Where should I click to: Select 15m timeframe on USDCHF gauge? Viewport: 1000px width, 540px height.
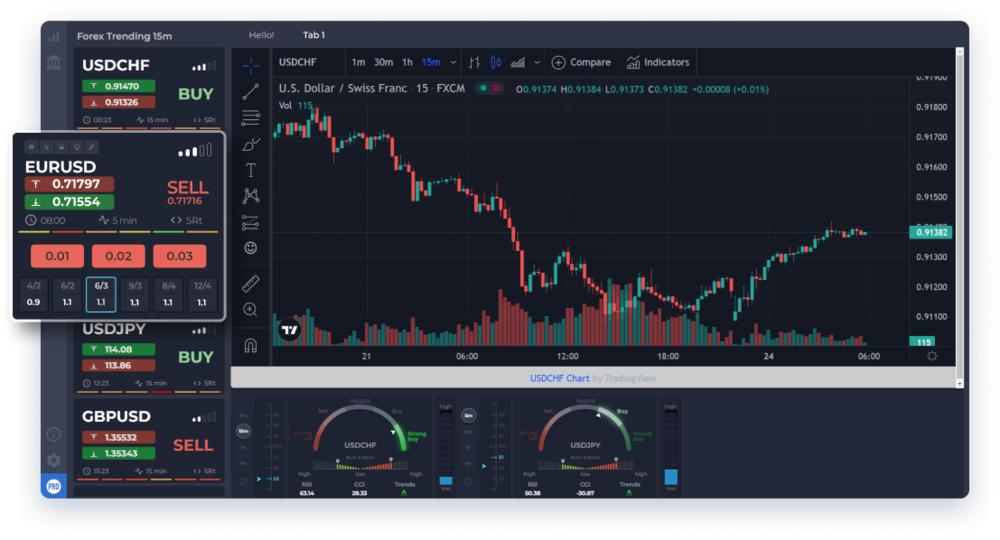243,431
